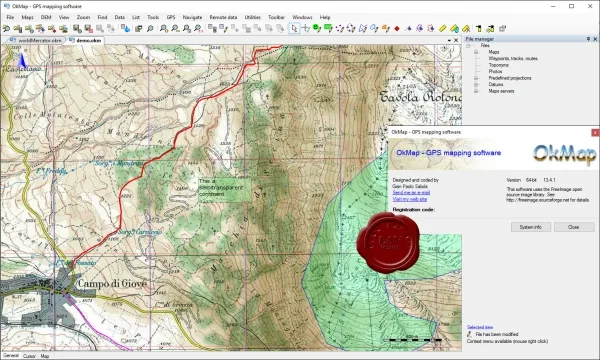The image size is (600, 360).
Task: Select the yellow ruler distance tool
Action: [x=442, y=28]
